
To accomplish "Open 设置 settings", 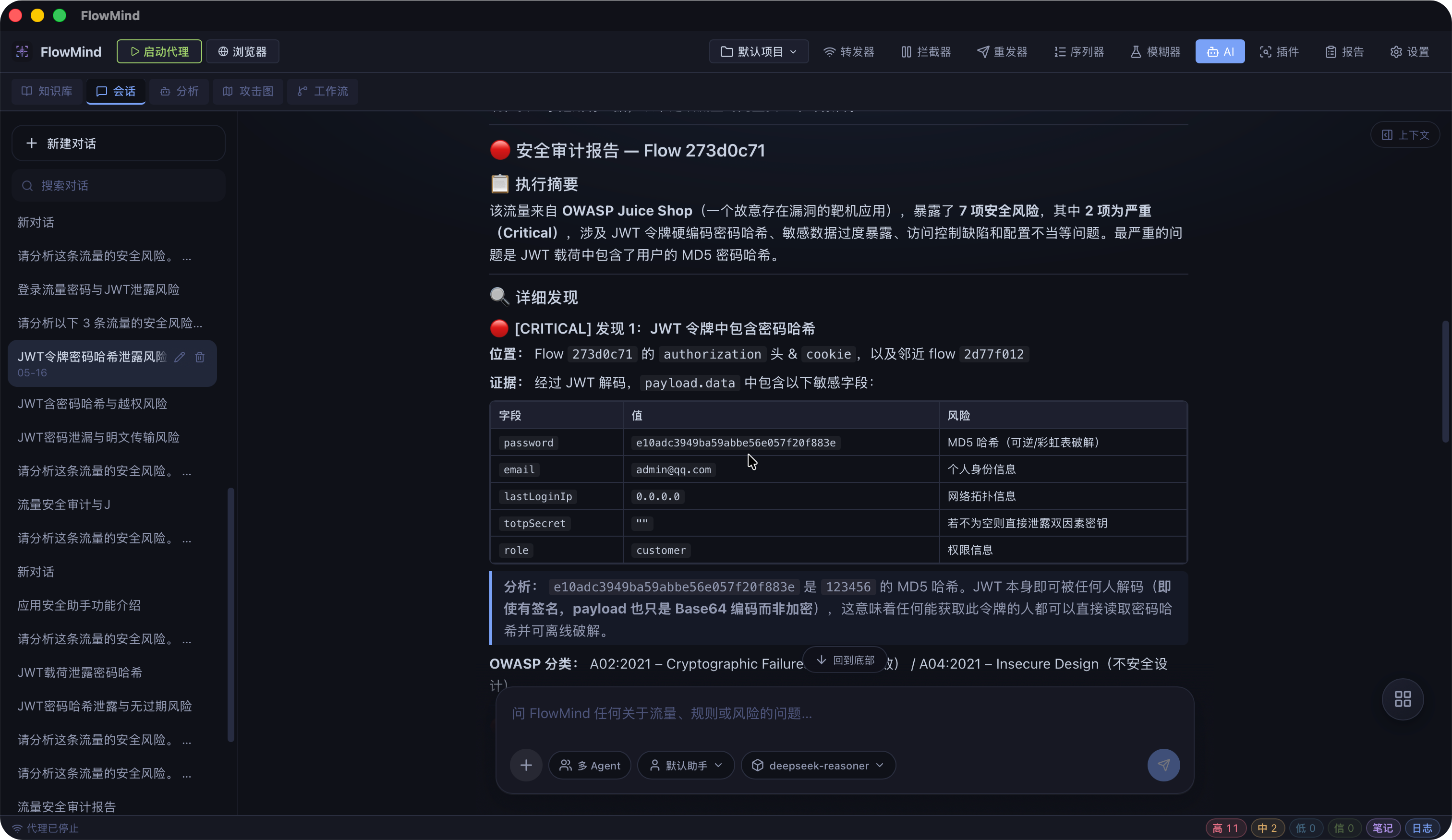I will click(1410, 52).
